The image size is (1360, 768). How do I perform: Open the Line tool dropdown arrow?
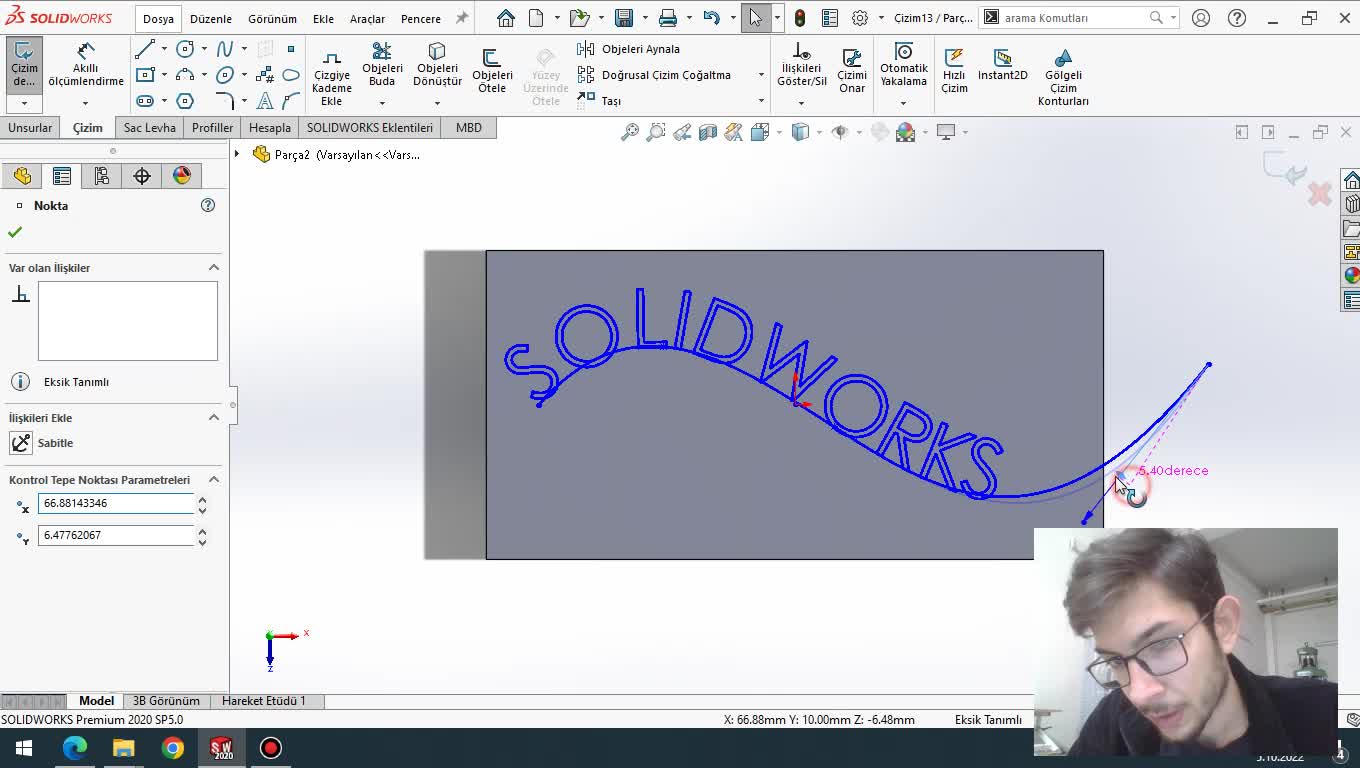click(164, 49)
